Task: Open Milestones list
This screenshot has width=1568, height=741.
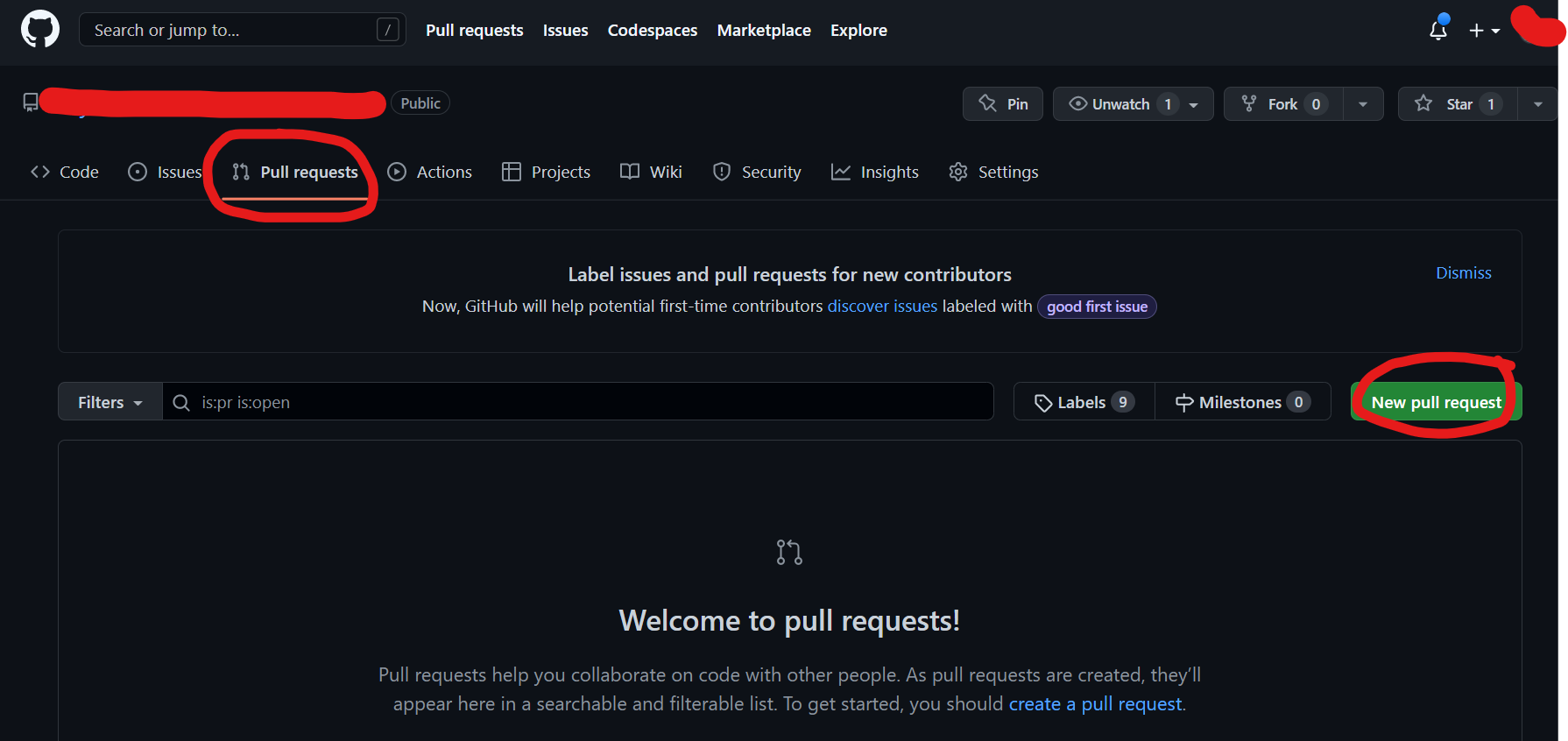Action: tap(1243, 402)
